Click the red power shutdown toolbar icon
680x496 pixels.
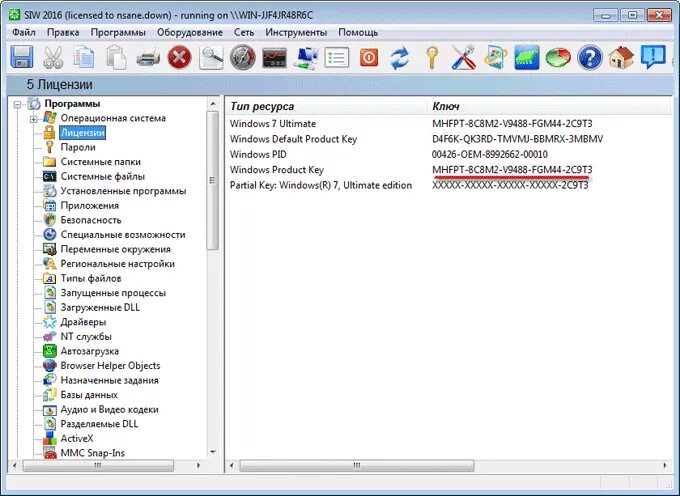(x=369, y=57)
